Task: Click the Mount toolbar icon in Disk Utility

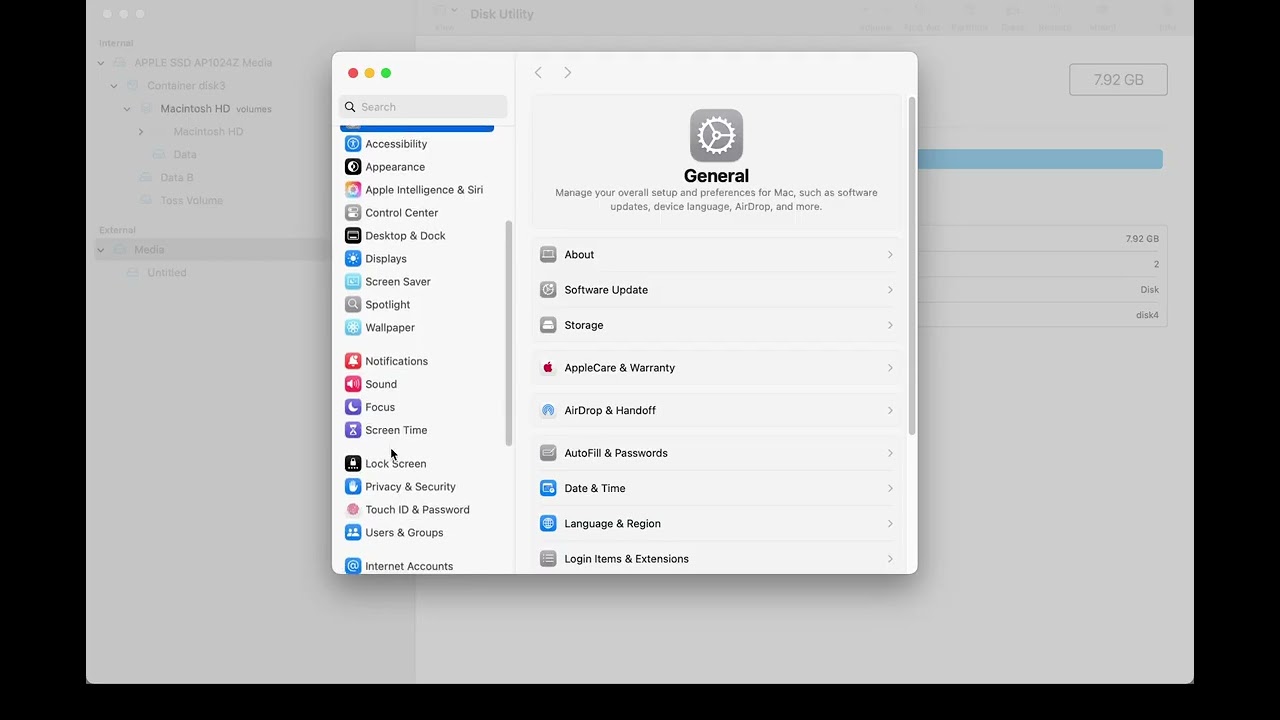Action: [1103, 11]
